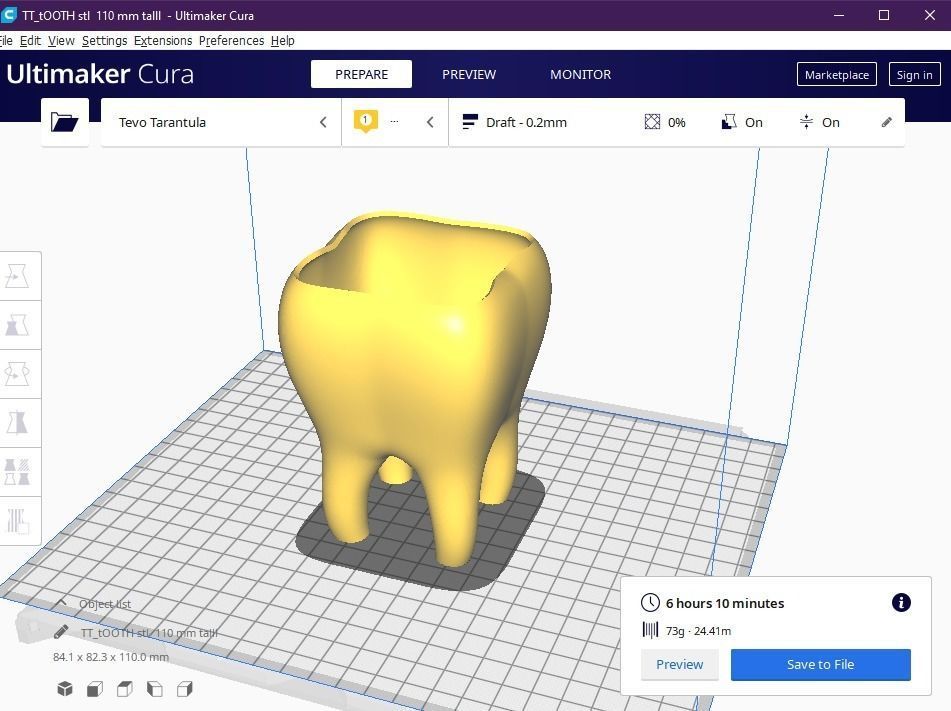Click the adhesion On icon

806,122
